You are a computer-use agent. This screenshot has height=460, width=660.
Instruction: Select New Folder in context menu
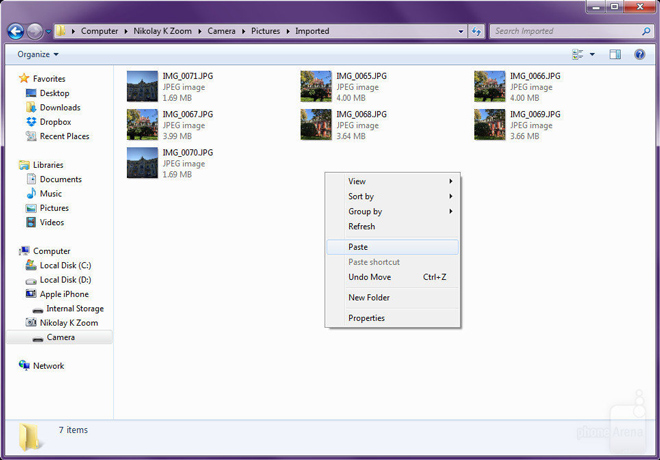point(369,298)
